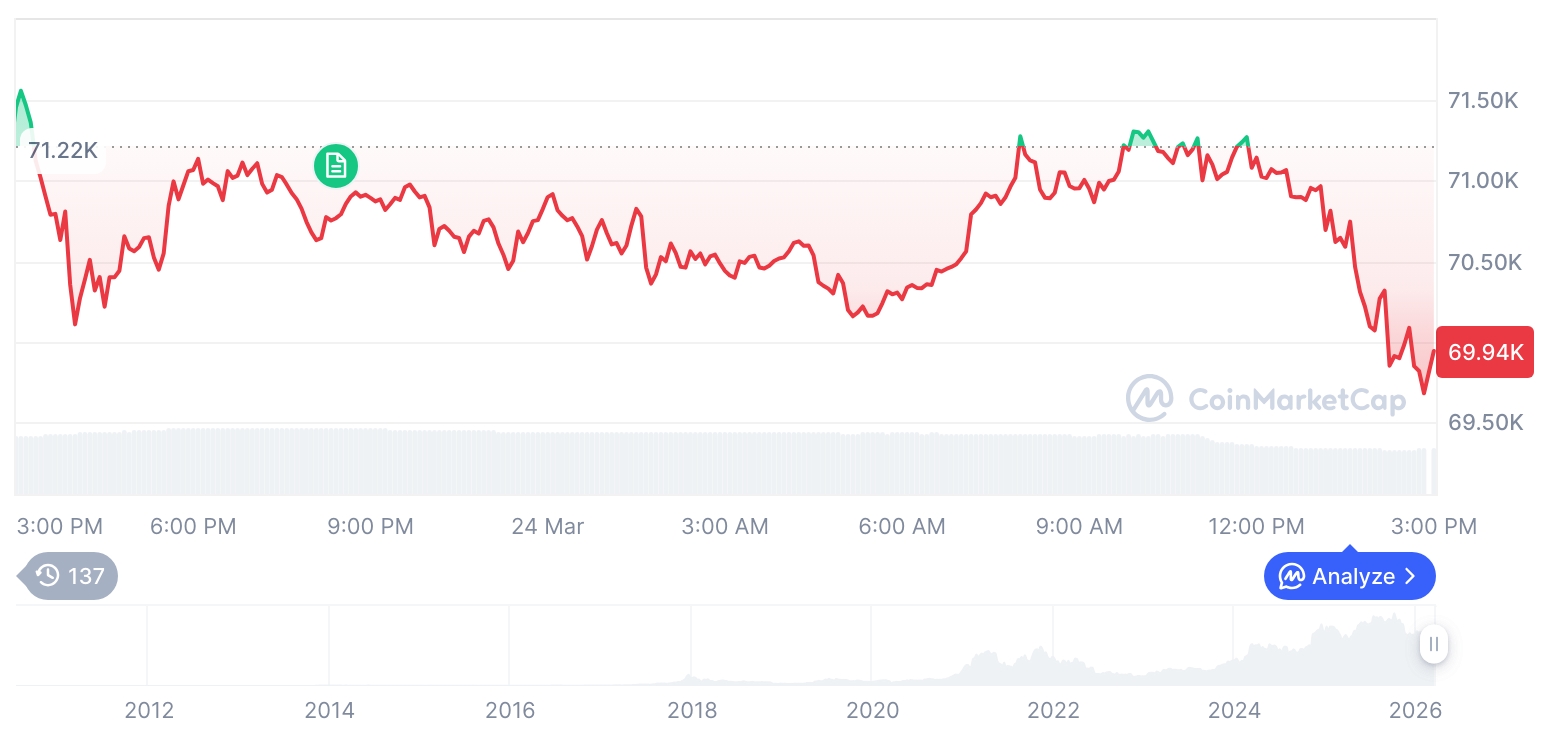Open the 137 events history badge

click(x=70, y=576)
